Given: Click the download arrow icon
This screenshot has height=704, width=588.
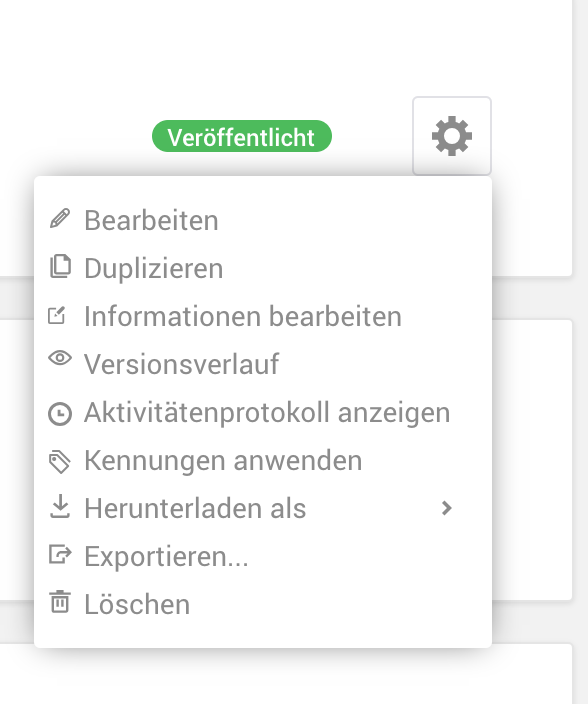Looking at the screenshot, I should click(x=60, y=507).
